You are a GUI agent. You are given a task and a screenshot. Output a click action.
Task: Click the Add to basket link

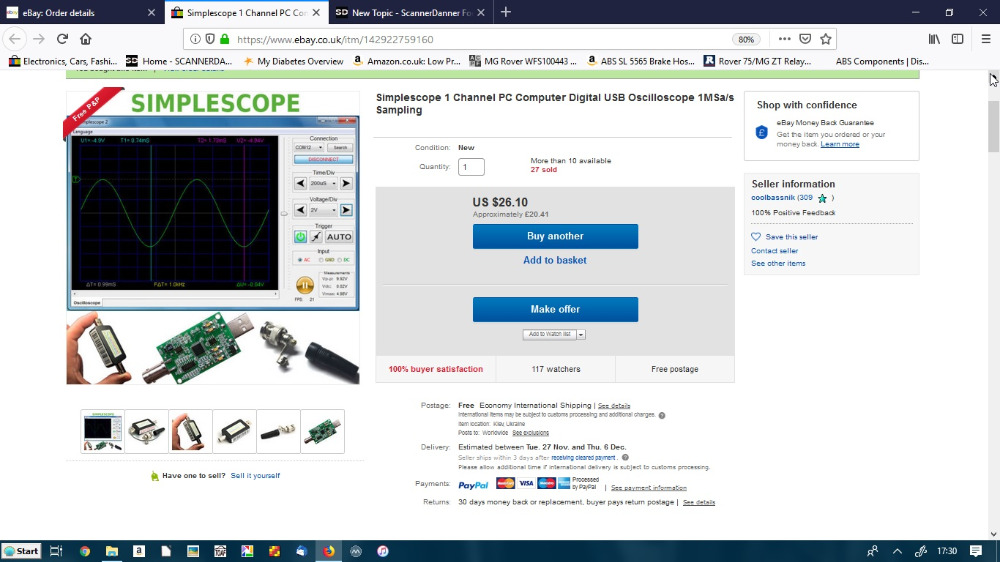(x=555, y=260)
